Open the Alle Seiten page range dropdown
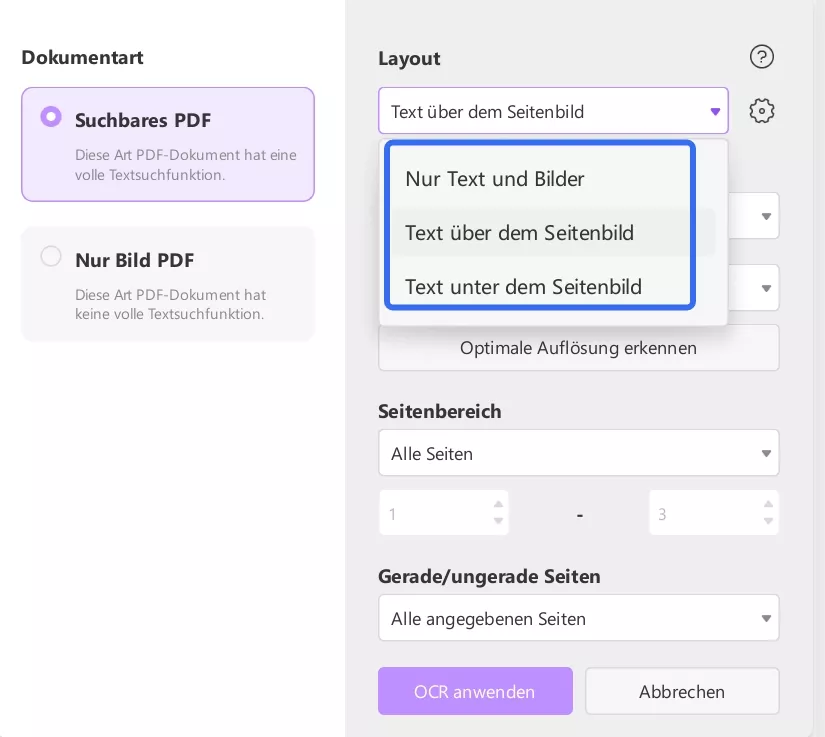This screenshot has width=825, height=737. pos(579,453)
